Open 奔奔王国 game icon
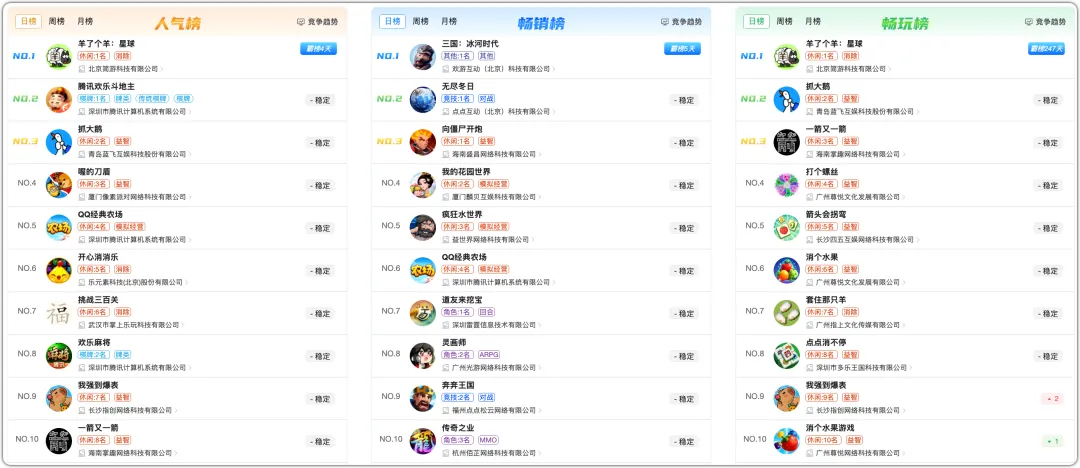Viewport: 1080px width, 468px height. [422, 398]
